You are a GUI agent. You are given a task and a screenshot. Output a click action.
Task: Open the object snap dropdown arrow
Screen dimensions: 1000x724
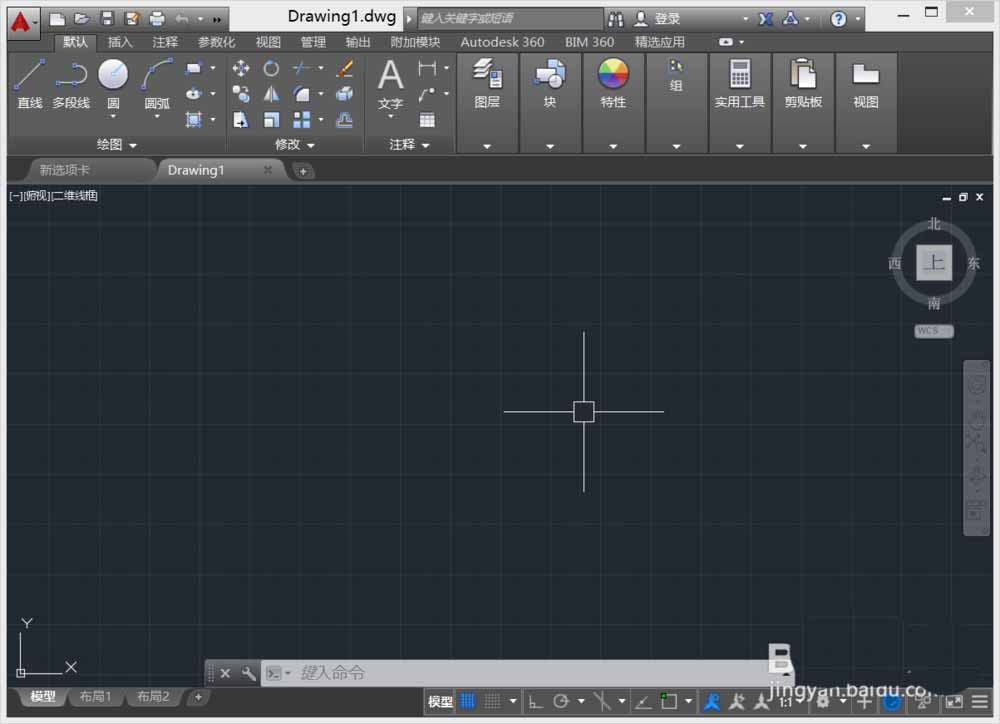point(688,702)
